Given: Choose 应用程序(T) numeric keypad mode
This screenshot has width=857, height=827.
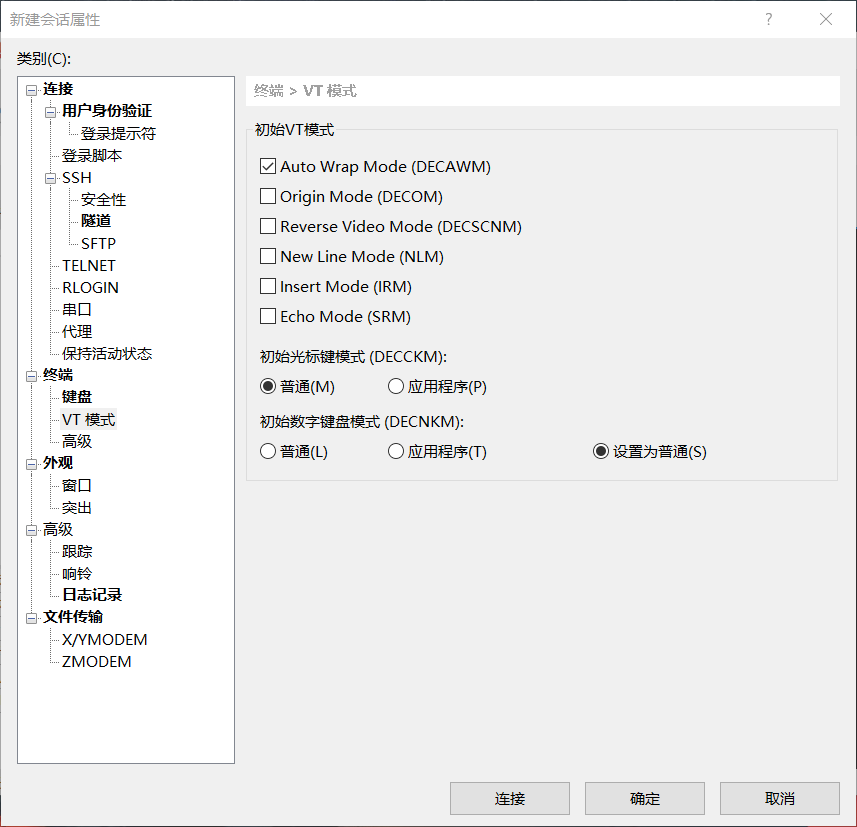Looking at the screenshot, I should click(396, 451).
